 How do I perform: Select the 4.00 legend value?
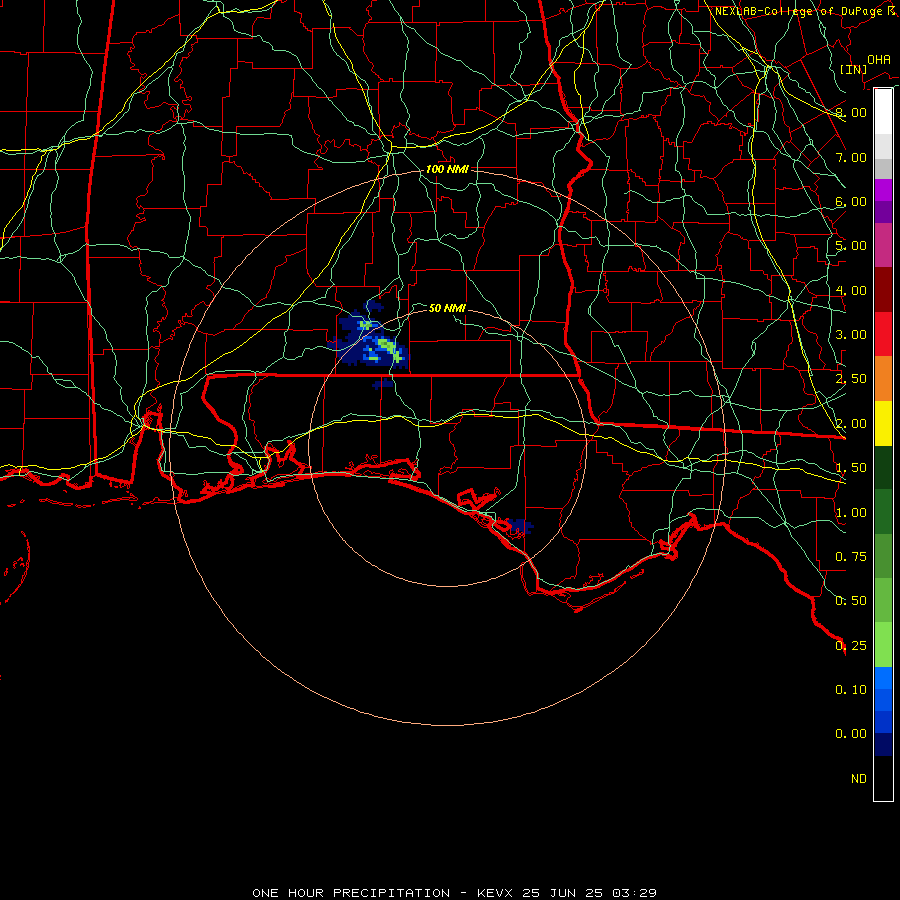[x=851, y=290]
